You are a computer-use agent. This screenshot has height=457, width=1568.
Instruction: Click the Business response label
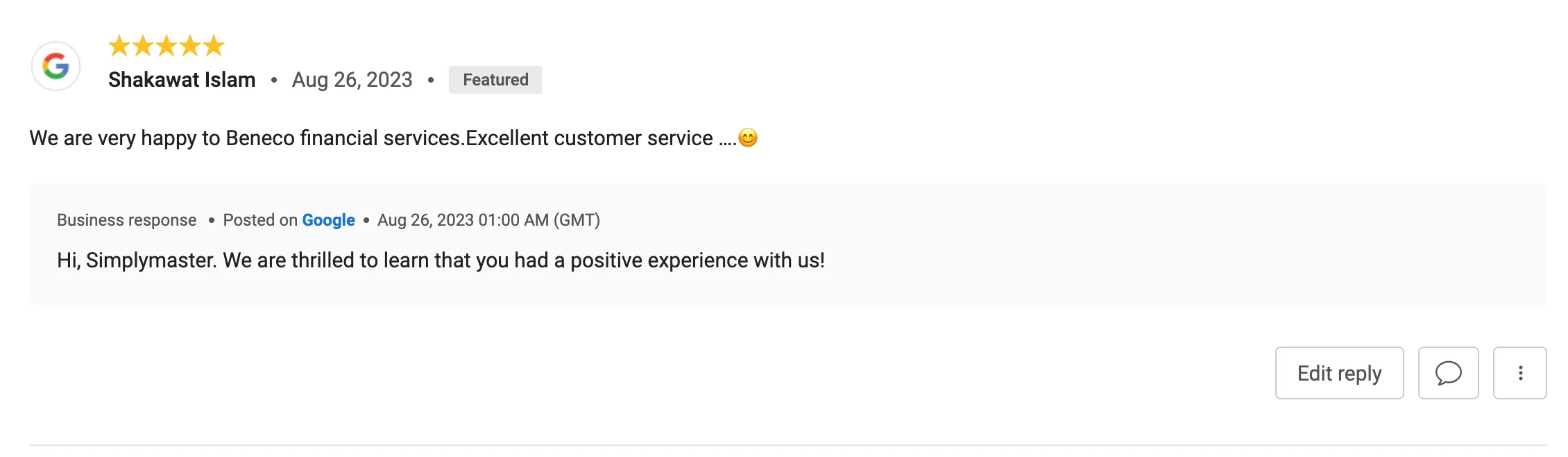[126, 220]
